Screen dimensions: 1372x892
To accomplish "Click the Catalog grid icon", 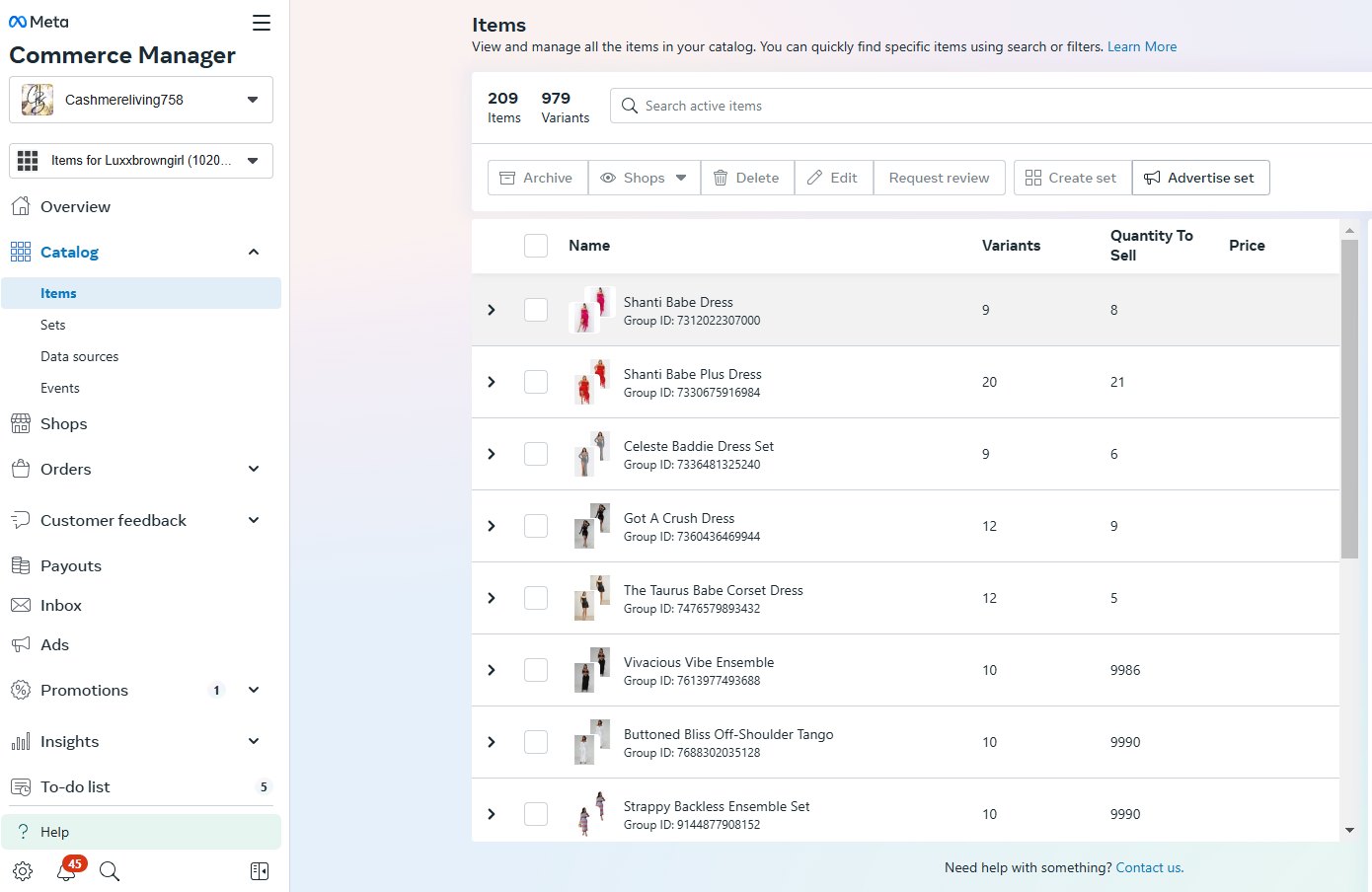I will [x=21, y=252].
